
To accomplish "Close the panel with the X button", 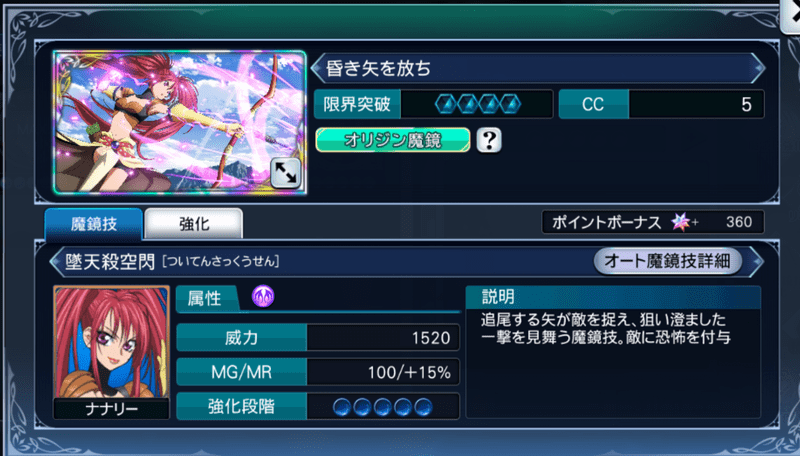I will (791, 15).
